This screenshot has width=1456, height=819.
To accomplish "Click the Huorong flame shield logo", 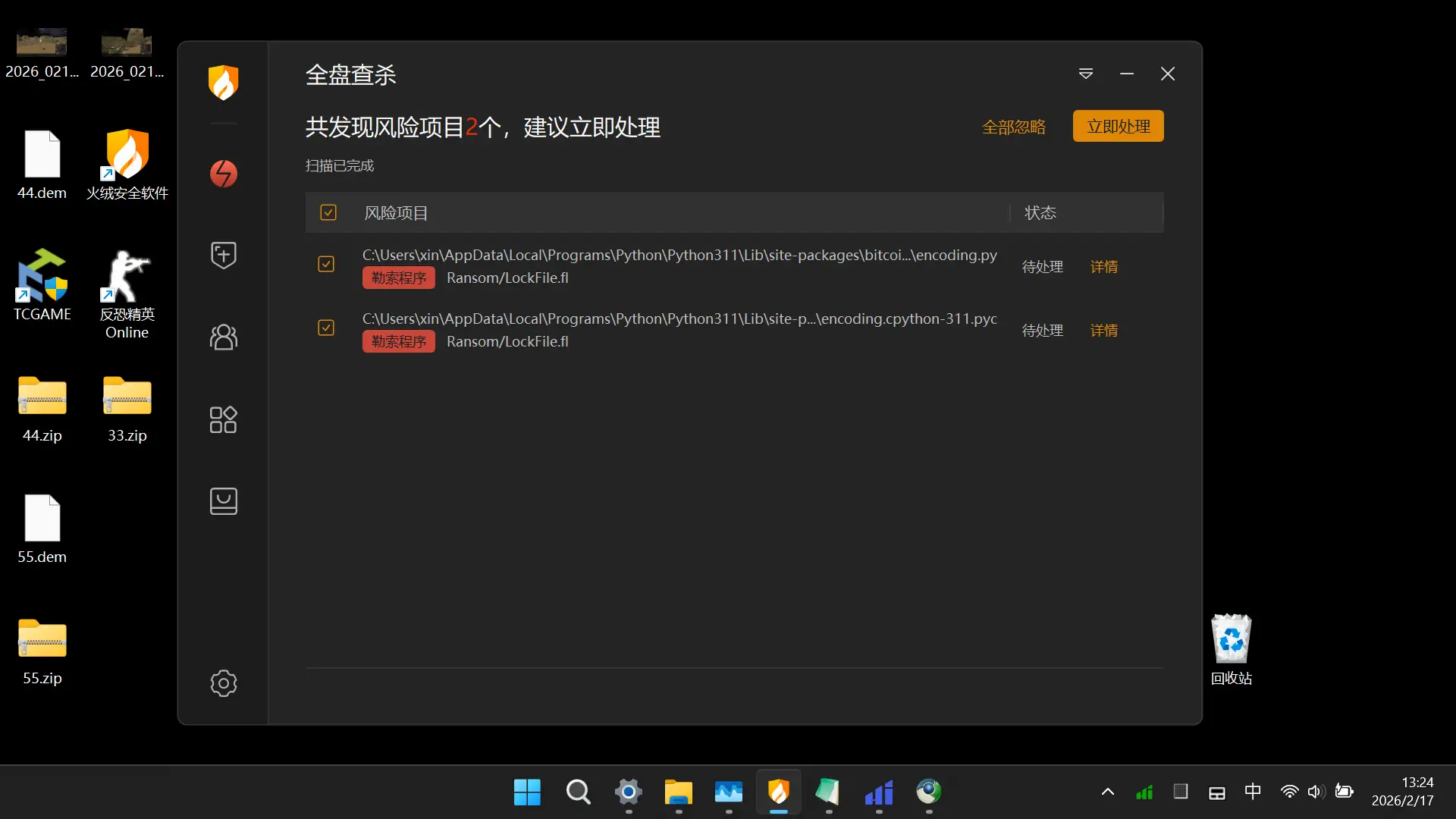I will click(x=223, y=82).
